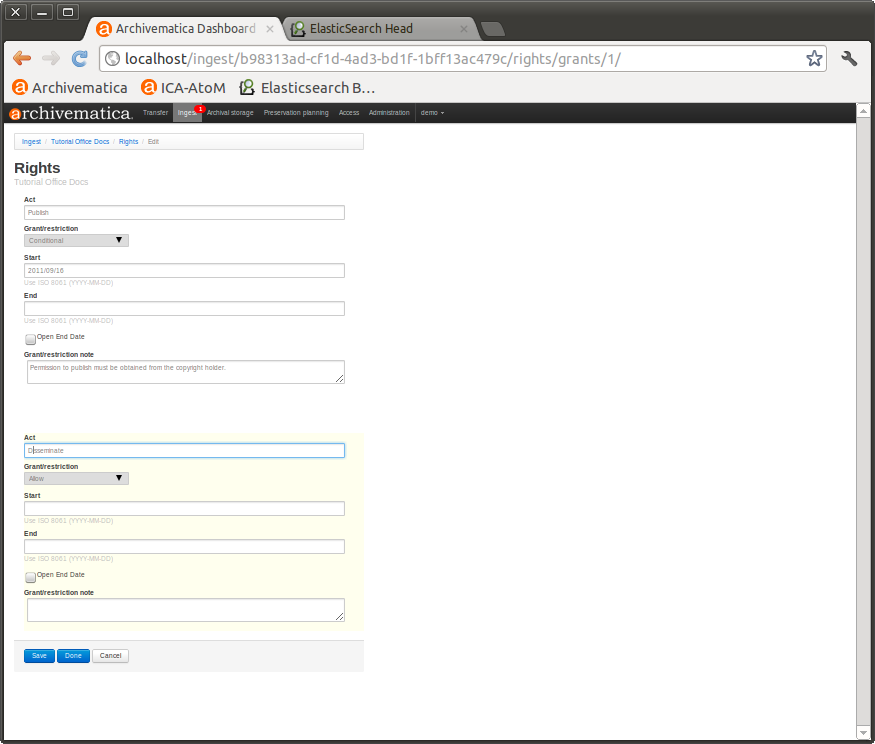Check Open End Date for Disseminate grant

pyautogui.click(x=30, y=578)
